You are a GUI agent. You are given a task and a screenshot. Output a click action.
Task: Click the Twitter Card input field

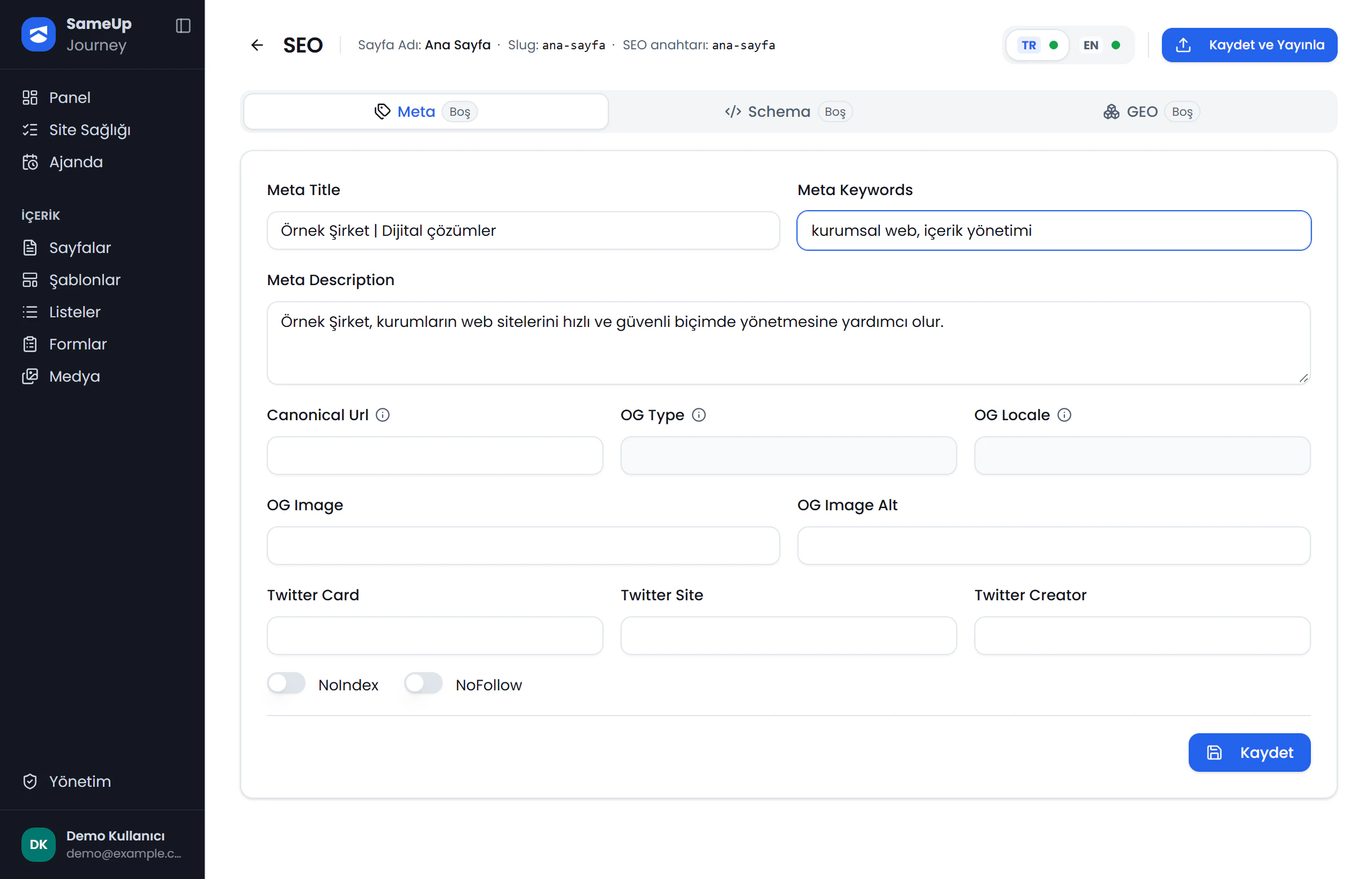point(435,636)
